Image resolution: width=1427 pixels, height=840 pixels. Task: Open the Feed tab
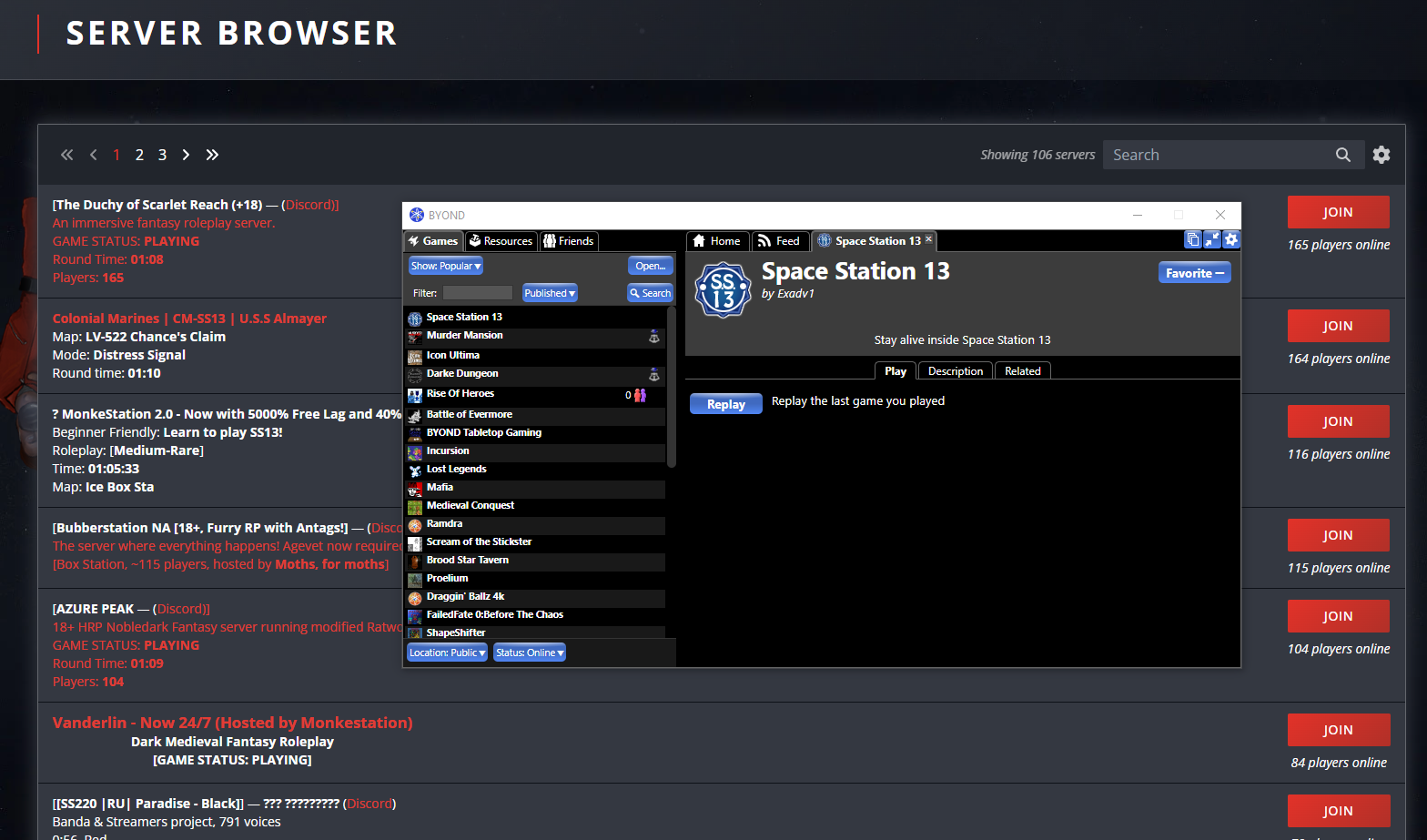[780, 241]
